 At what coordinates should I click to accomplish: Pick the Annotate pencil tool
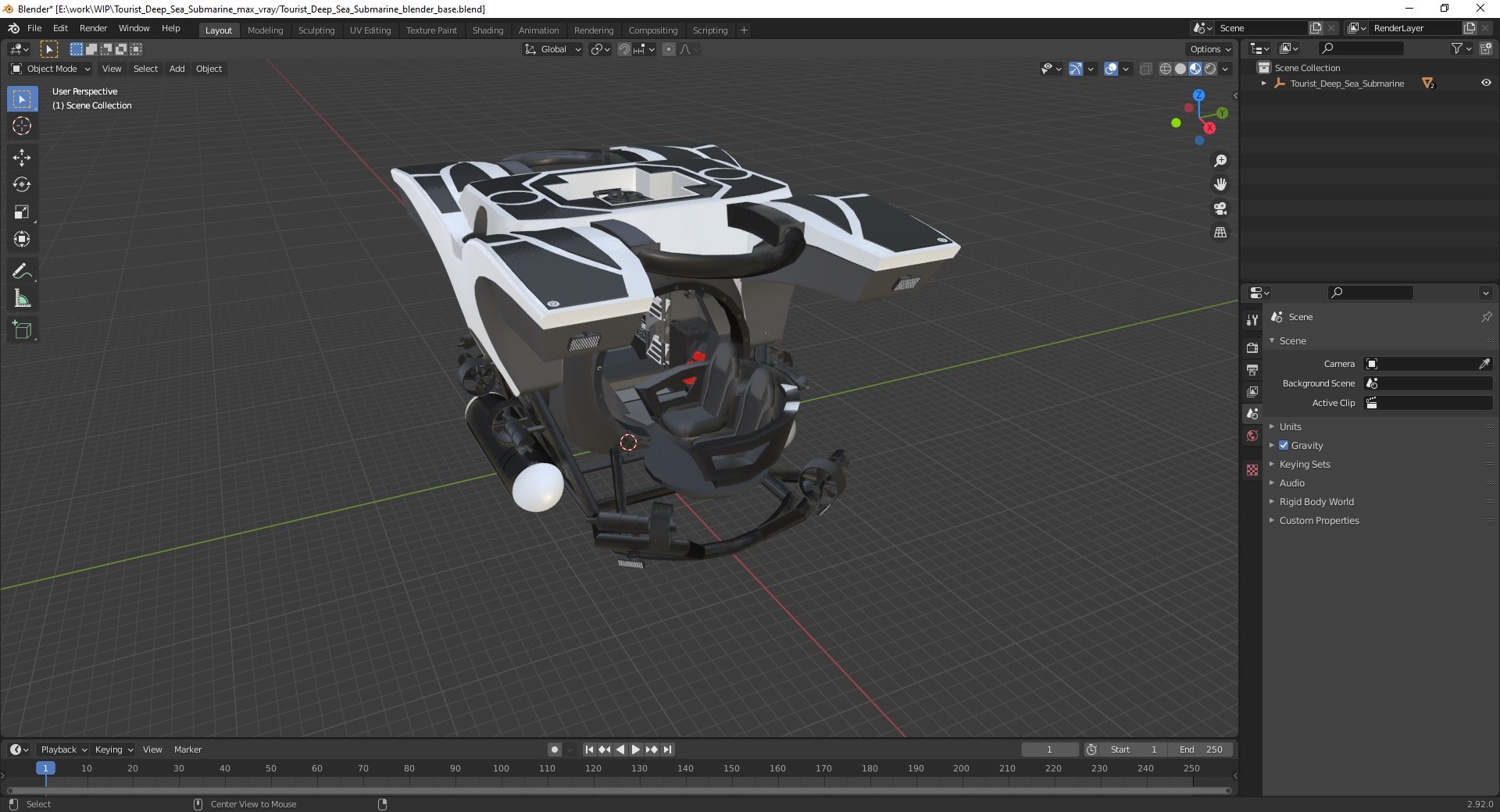tap(22, 271)
